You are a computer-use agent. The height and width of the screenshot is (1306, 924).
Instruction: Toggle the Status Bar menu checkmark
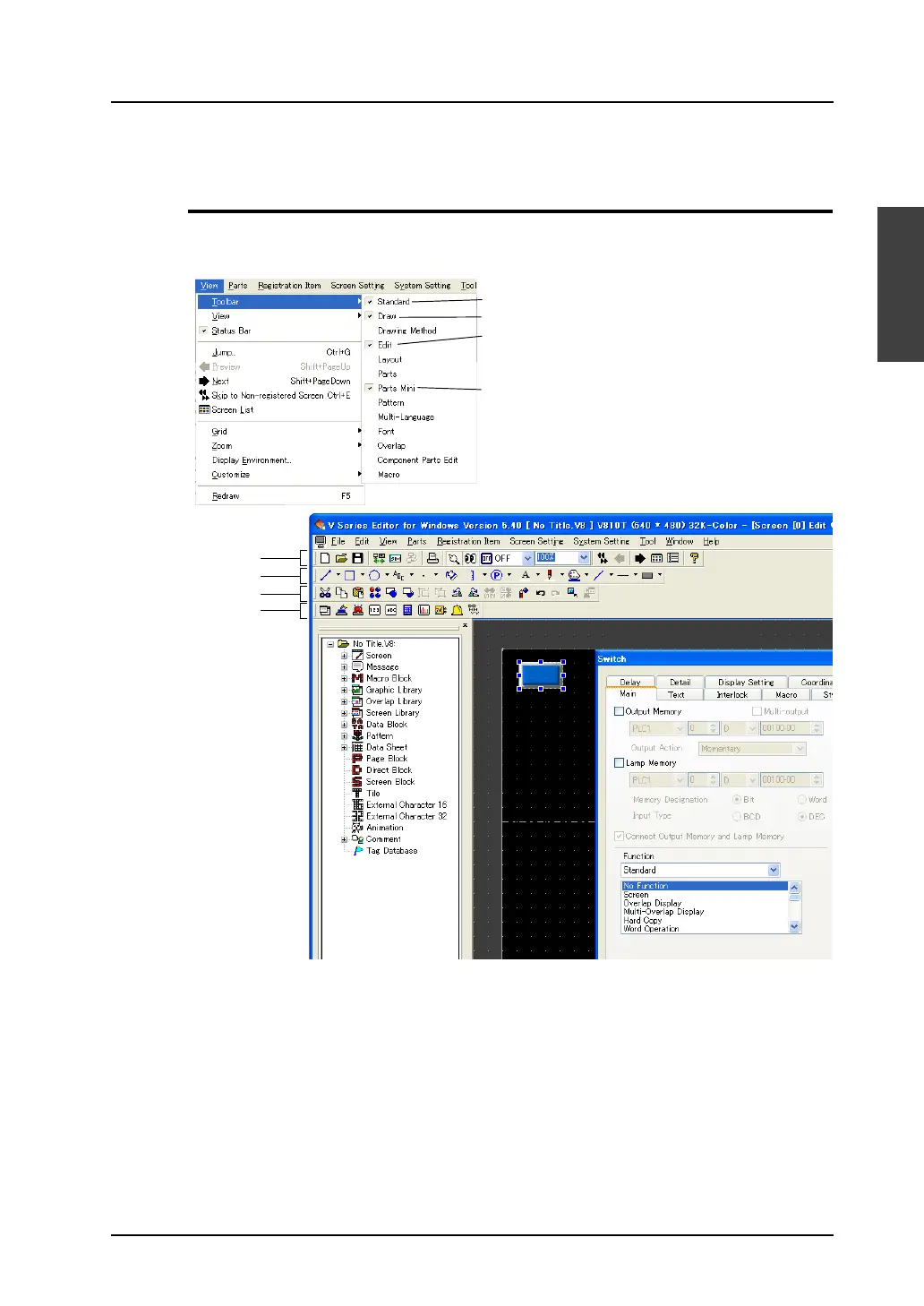(204, 331)
